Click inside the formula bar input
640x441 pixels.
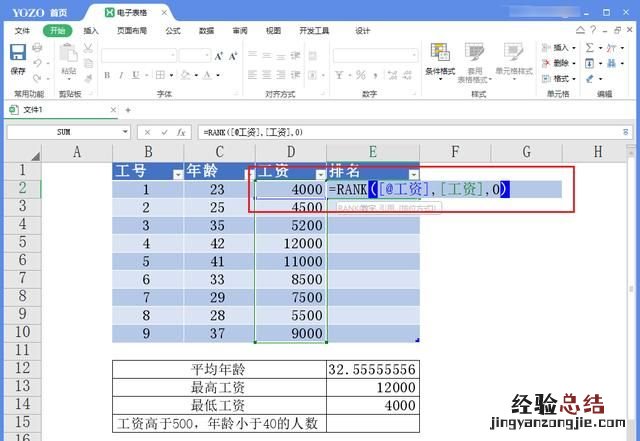point(400,131)
